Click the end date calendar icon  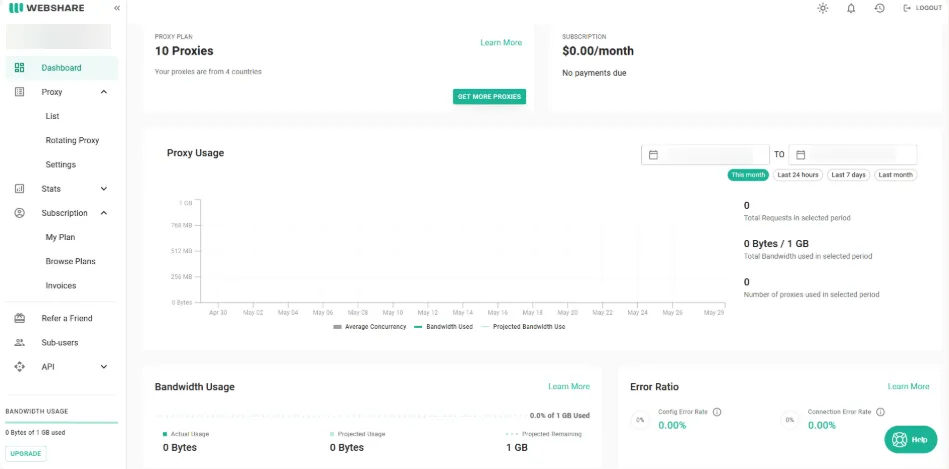coord(800,155)
